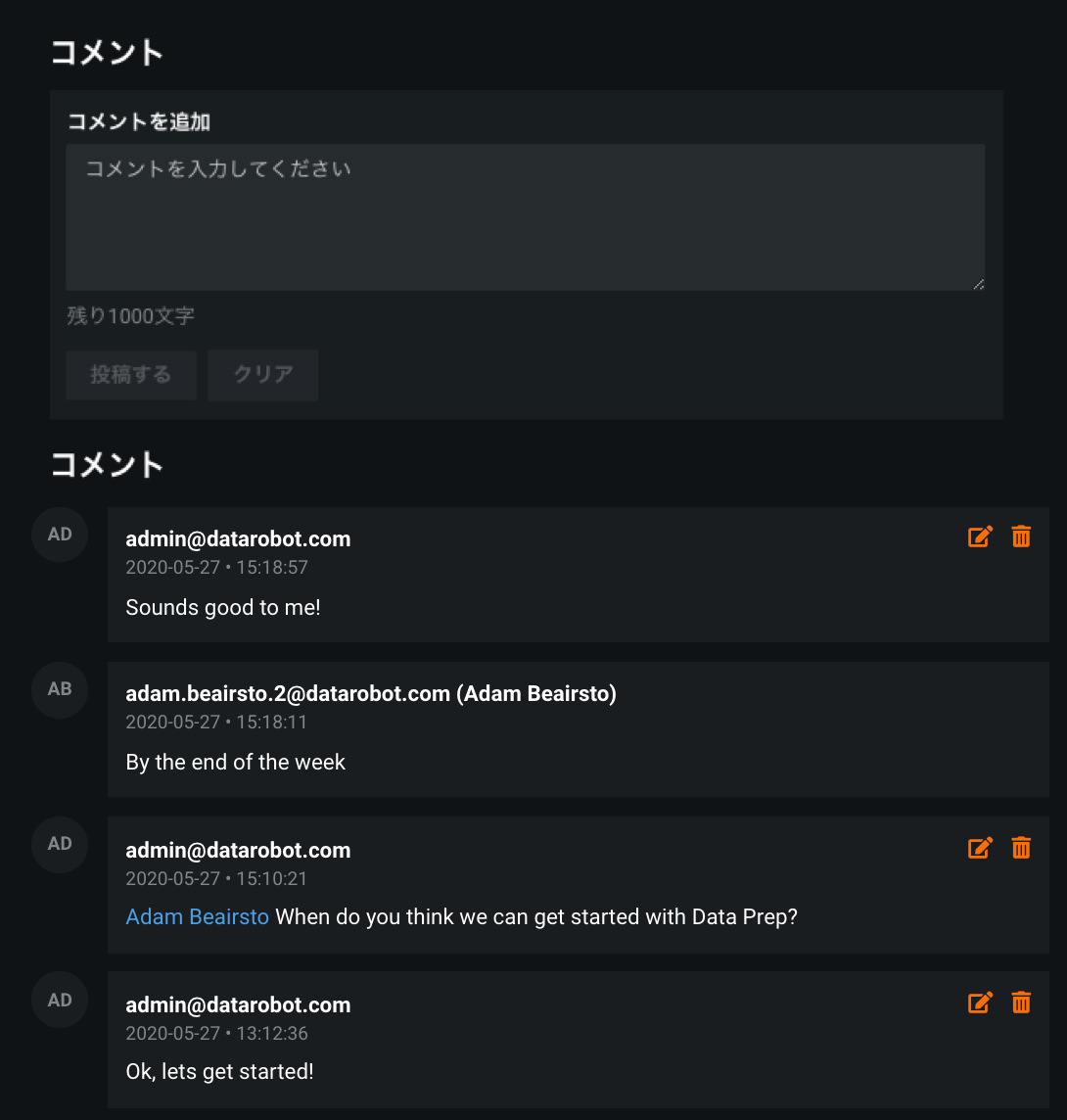Click the 投稿する post button
The height and width of the screenshot is (1120, 1067).
(131, 375)
